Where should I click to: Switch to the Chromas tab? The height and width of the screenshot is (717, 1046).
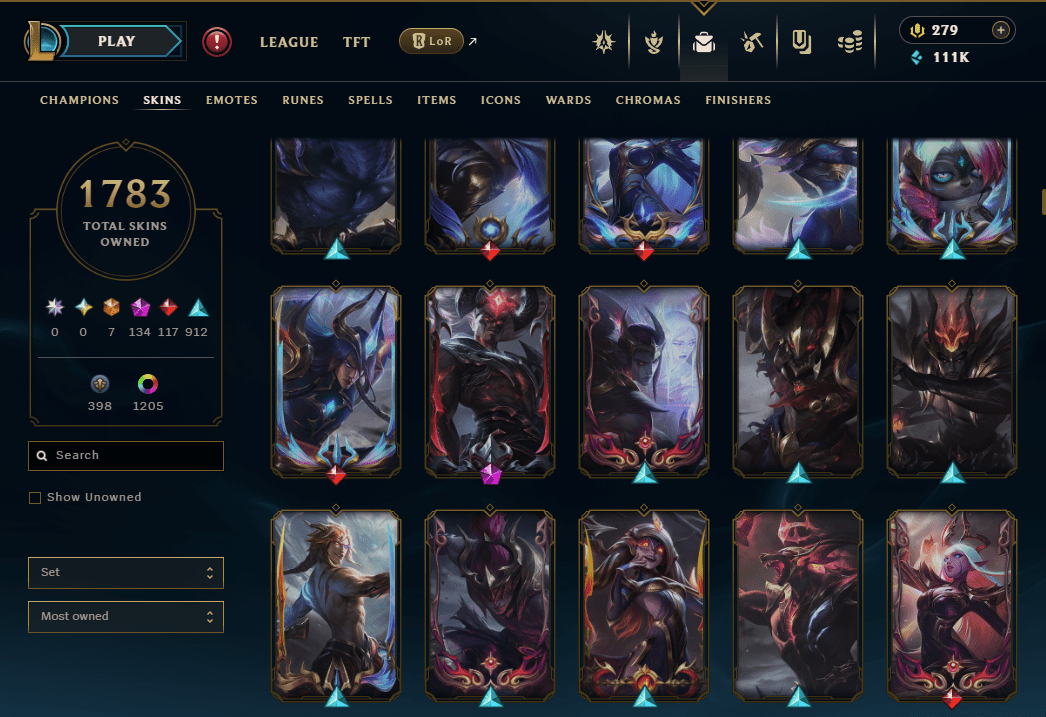click(648, 100)
